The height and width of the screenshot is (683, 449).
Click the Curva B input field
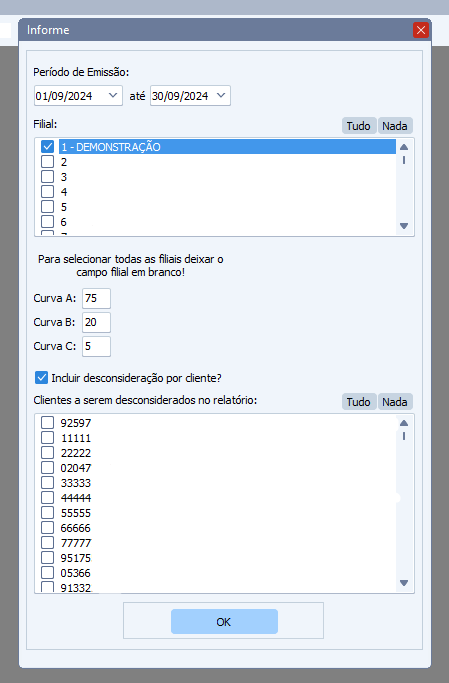(x=96, y=322)
